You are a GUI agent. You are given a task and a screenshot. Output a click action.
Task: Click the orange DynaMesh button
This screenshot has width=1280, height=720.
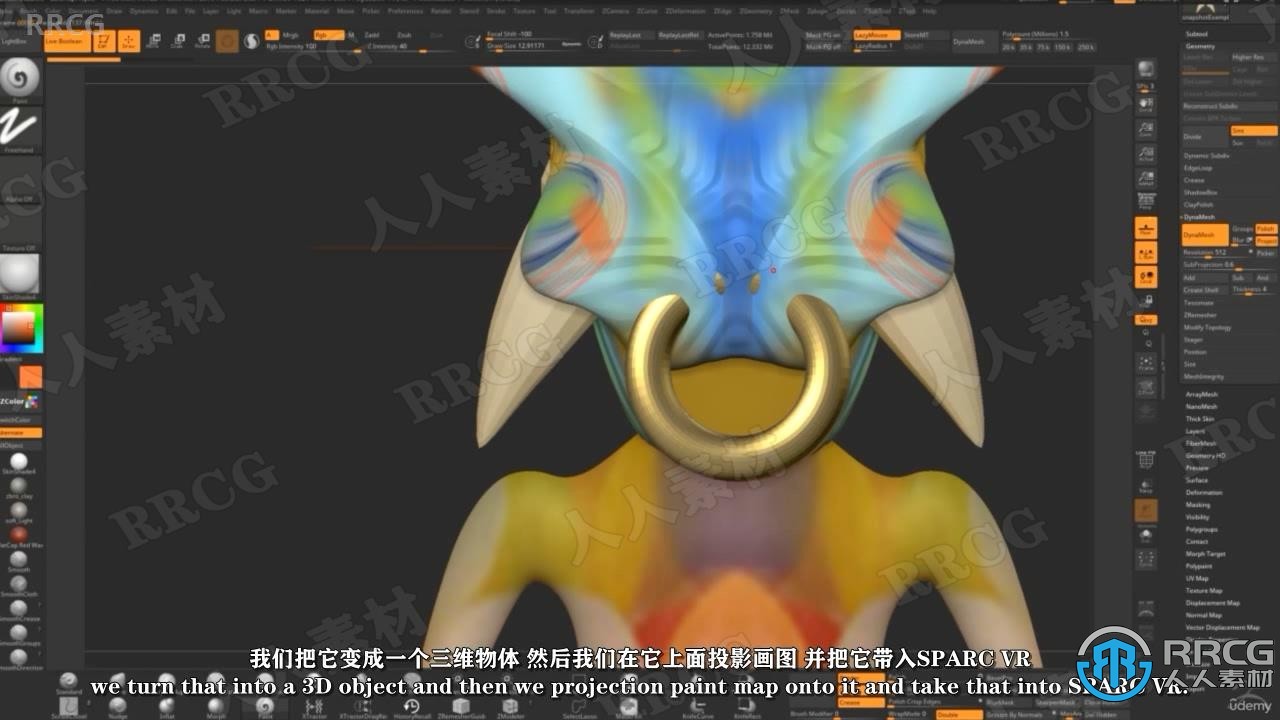(x=1205, y=235)
